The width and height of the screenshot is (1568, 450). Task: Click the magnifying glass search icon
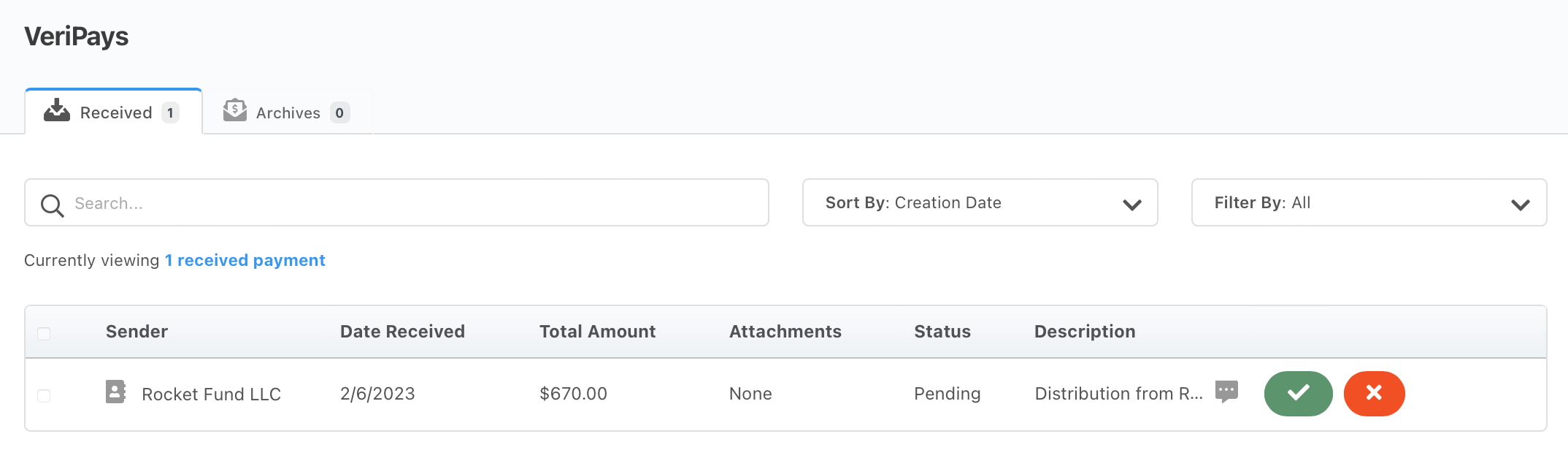point(52,205)
